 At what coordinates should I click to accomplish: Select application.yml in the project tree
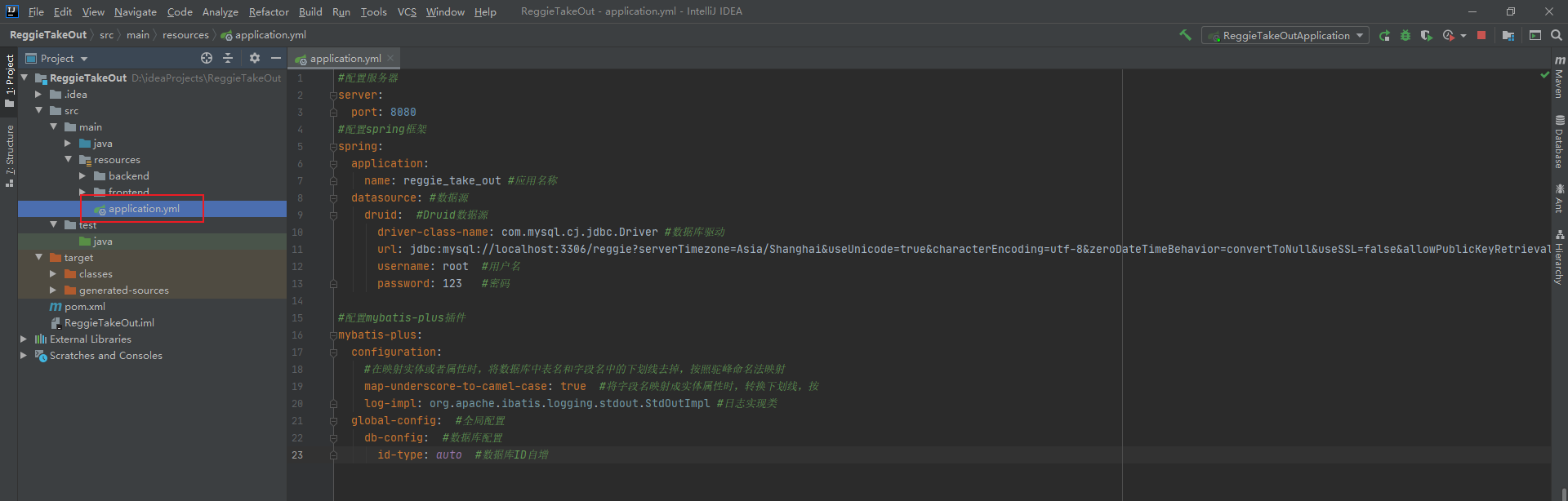144,209
